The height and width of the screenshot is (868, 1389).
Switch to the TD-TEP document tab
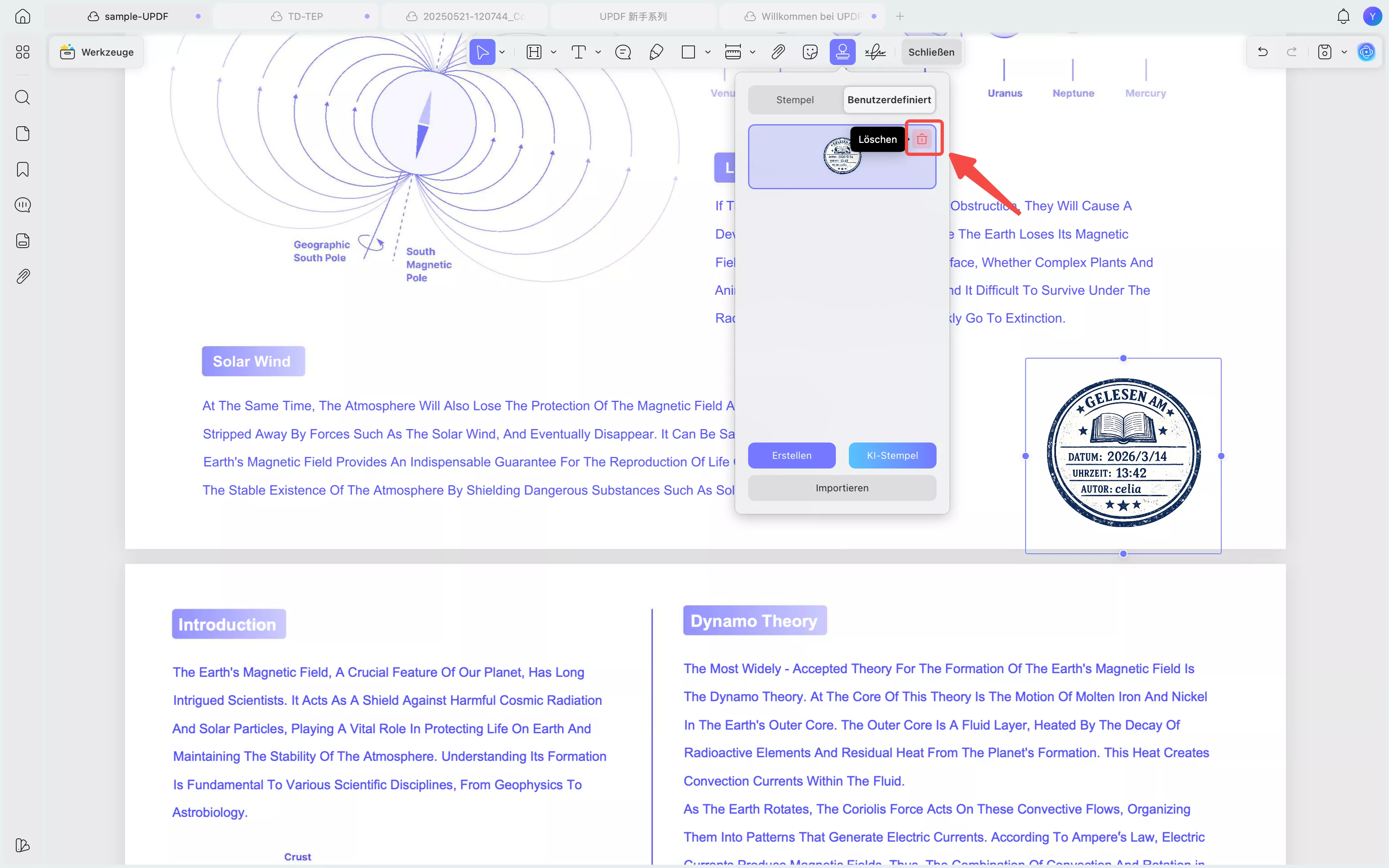[x=305, y=17]
